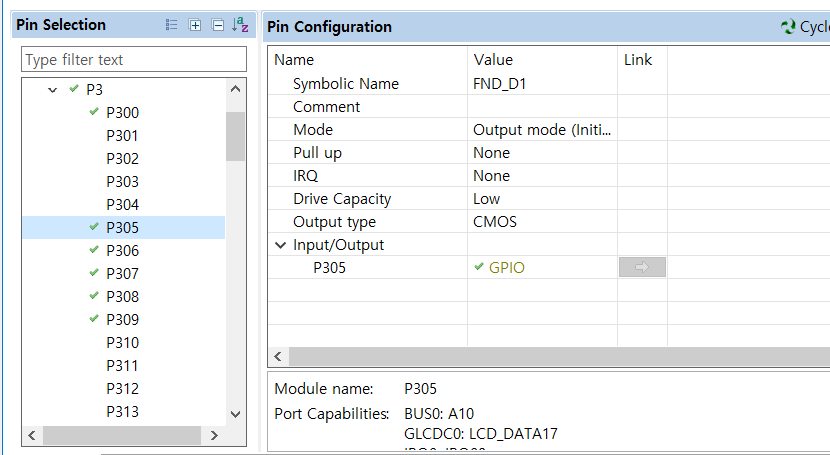830x455 pixels.
Task: Click the Cycle pin group icon
Action: point(788,26)
